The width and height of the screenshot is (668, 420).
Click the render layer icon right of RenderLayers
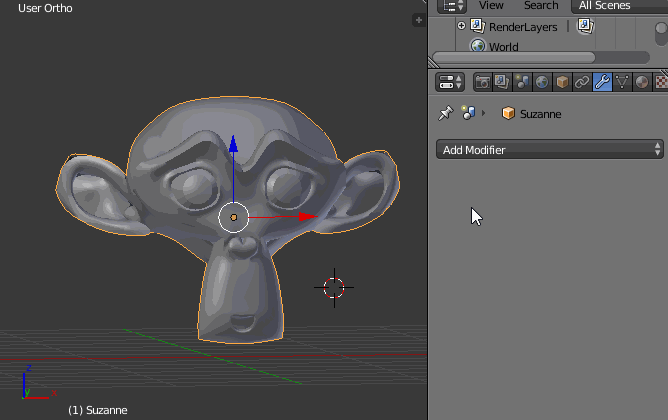tap(585, 26)
